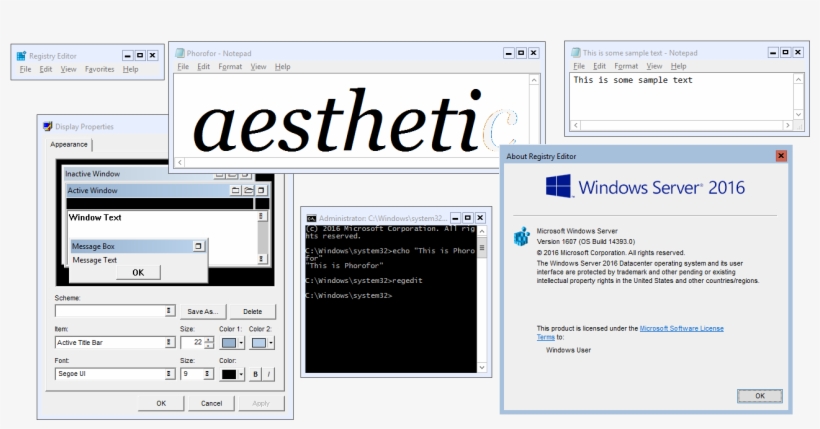Open View menu in Phorofor Notepad

pos(258,66)
